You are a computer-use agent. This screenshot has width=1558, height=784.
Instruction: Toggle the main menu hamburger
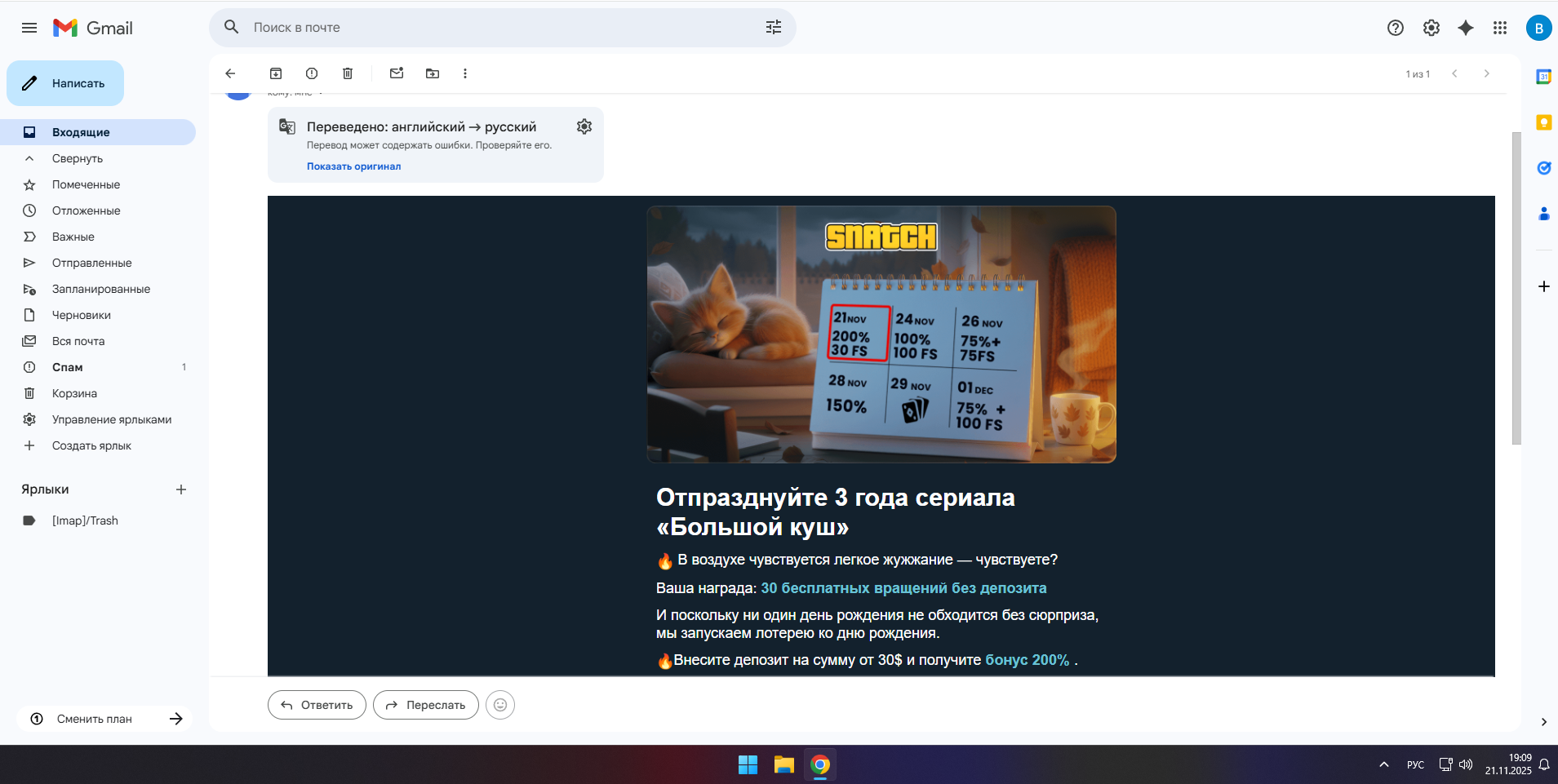[x=29, y=28]
